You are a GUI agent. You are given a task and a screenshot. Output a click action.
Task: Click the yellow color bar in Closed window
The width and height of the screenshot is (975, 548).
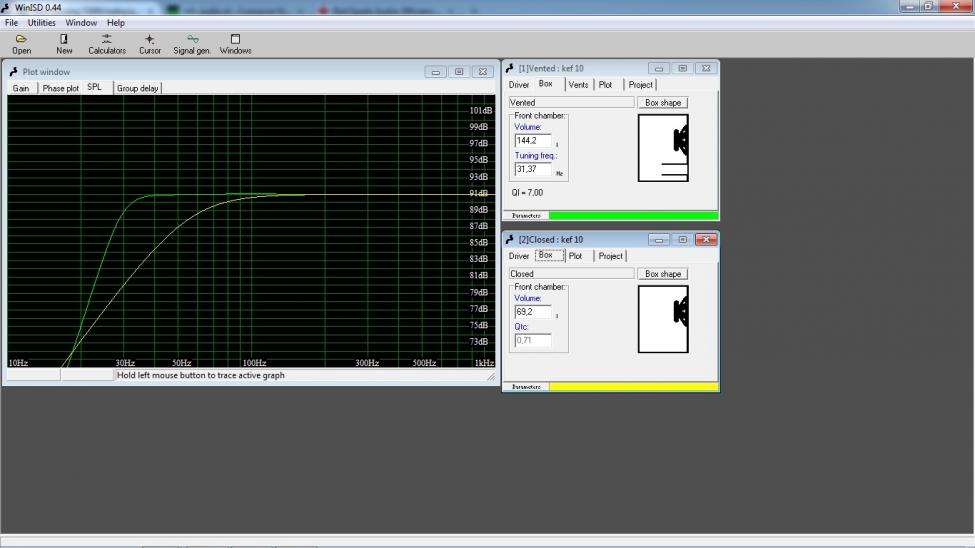633,386
